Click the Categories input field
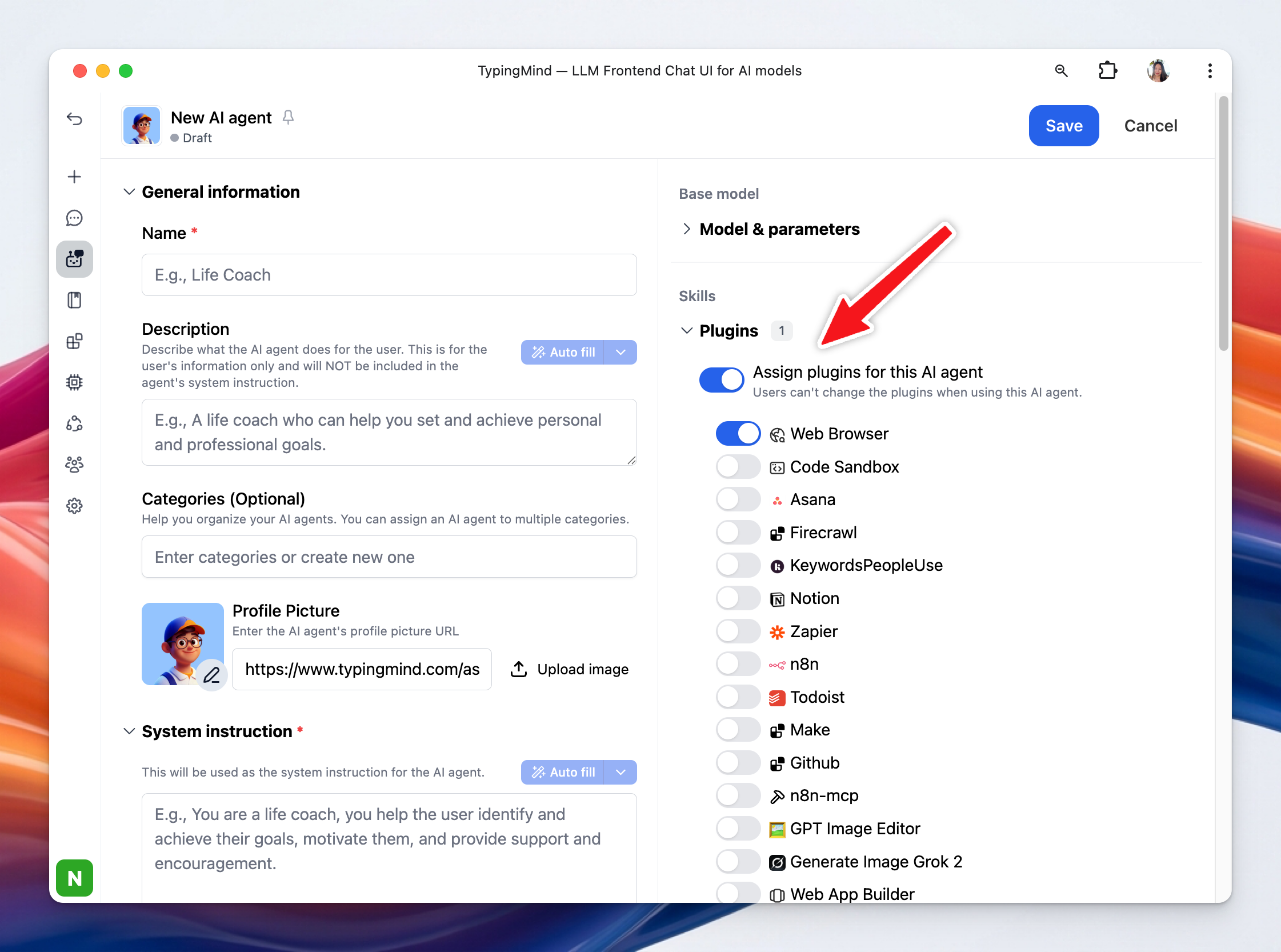 389,557
